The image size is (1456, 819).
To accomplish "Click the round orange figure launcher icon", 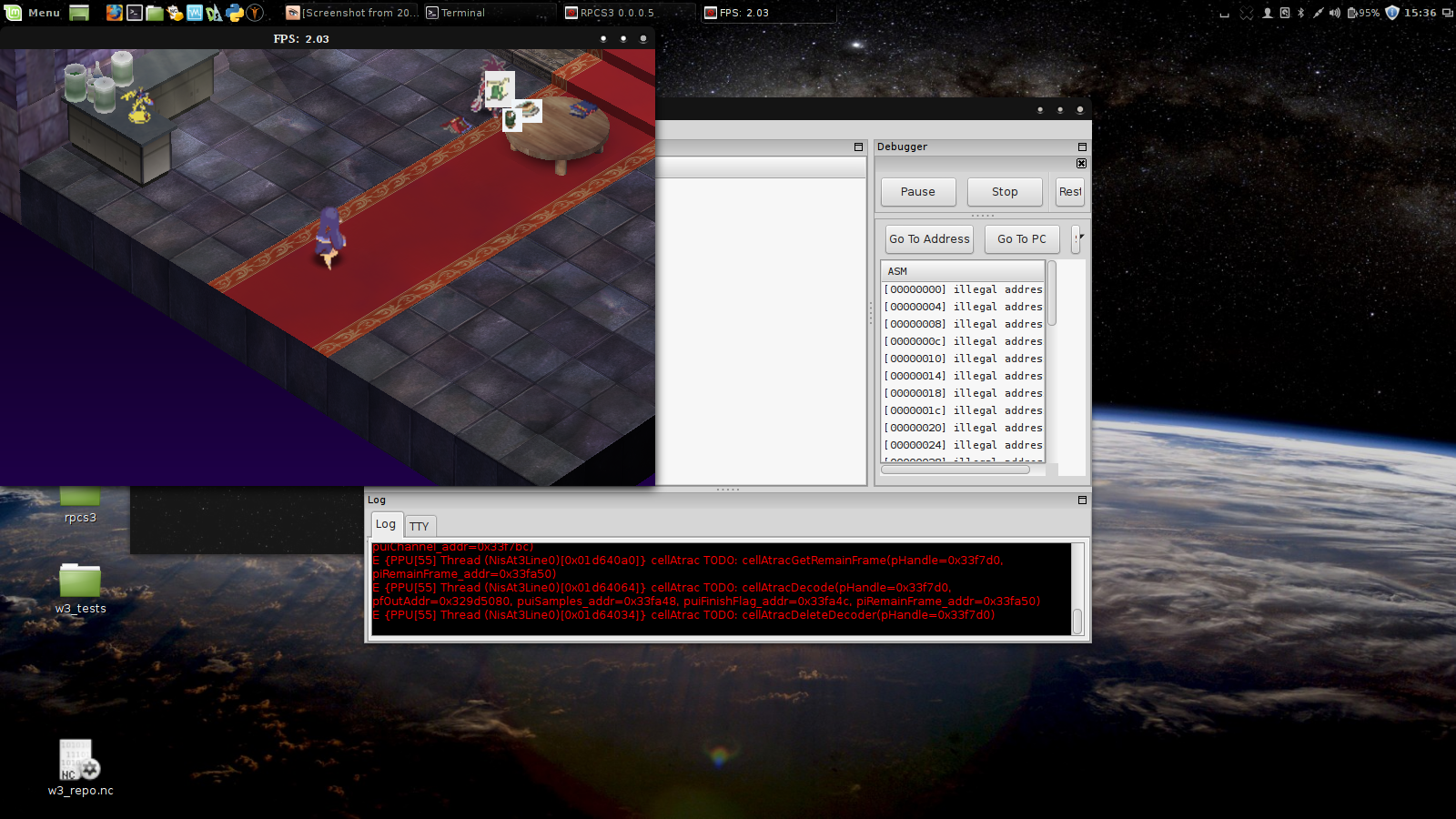I will coord(255,13).
